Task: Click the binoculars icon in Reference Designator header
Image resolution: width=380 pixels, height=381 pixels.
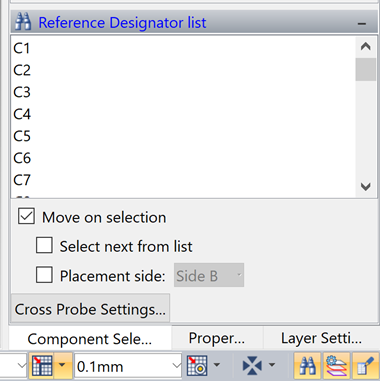Action: pos(23,22)
